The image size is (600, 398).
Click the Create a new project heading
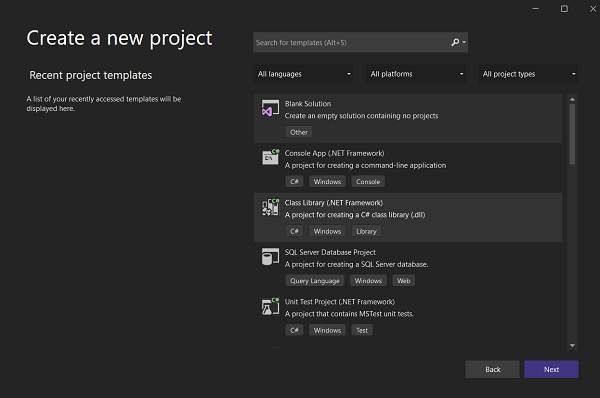119,38
